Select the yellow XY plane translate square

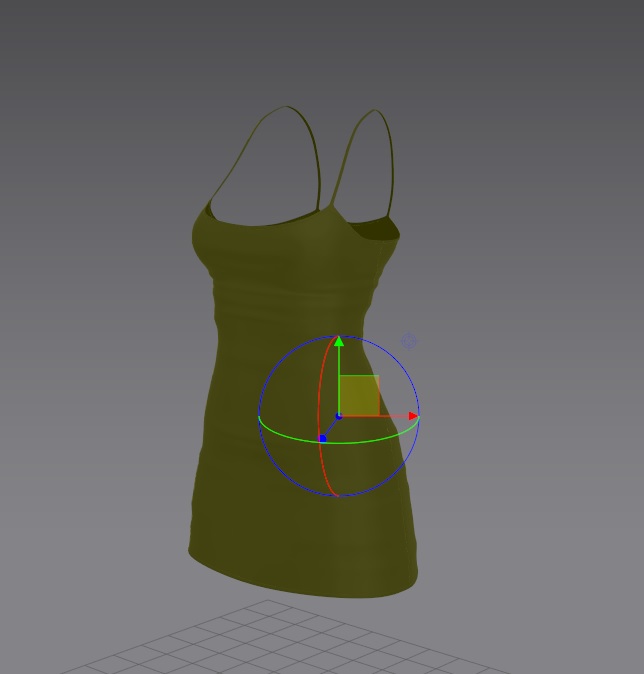[359, 395]
